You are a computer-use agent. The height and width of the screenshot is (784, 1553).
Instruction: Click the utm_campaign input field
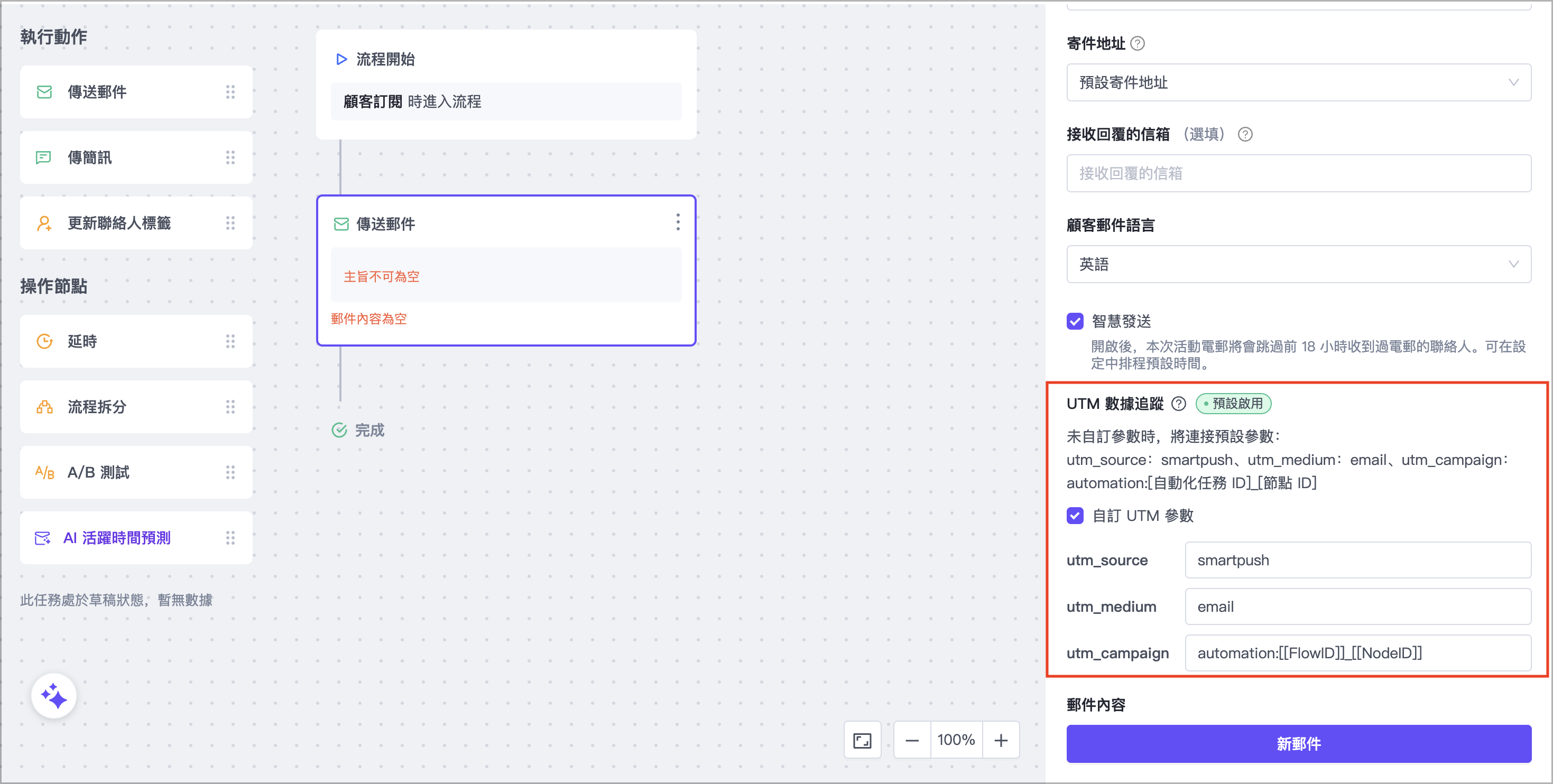[1357, 653]
